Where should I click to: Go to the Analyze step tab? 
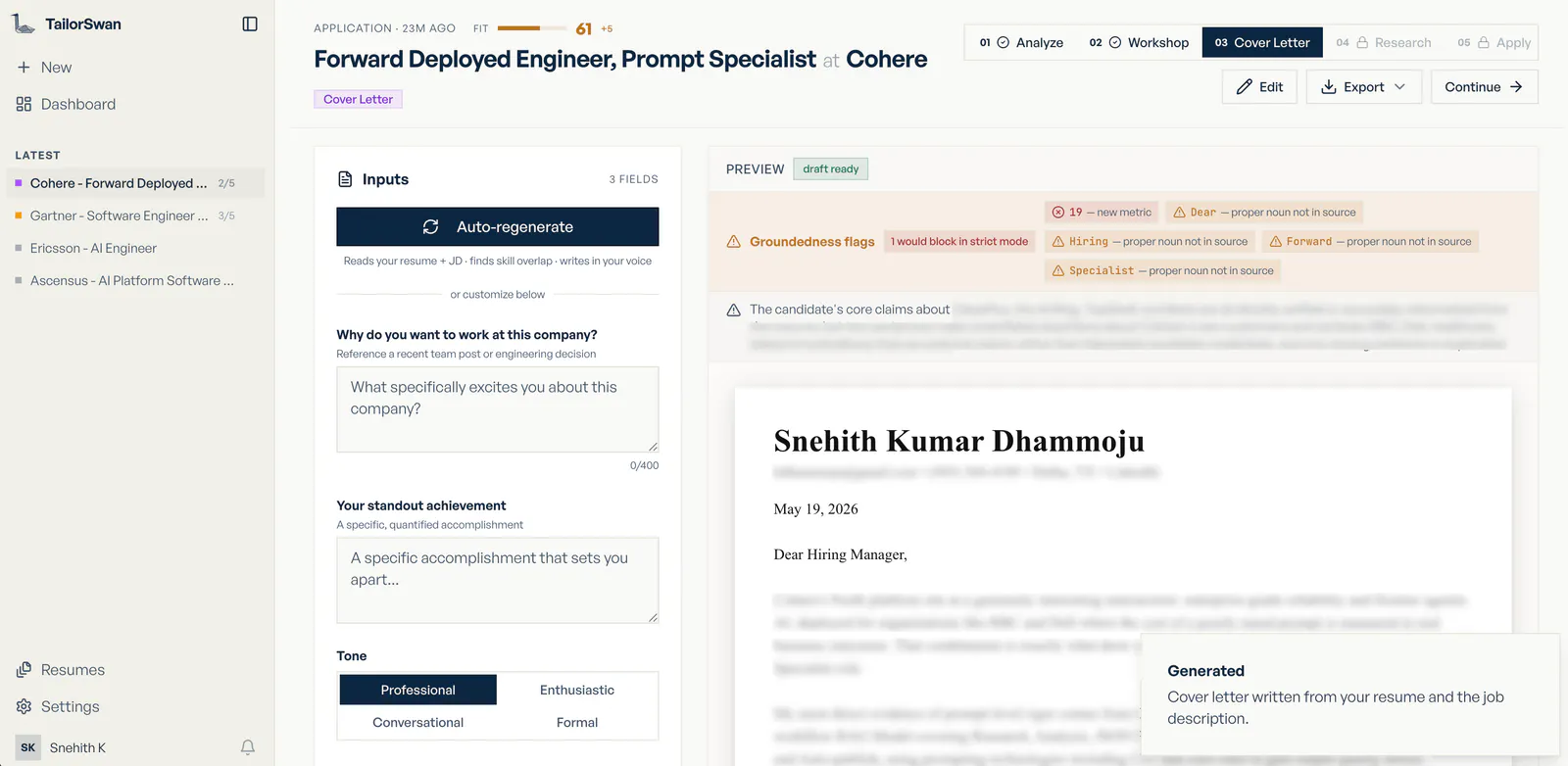(x=1021, y=43)
